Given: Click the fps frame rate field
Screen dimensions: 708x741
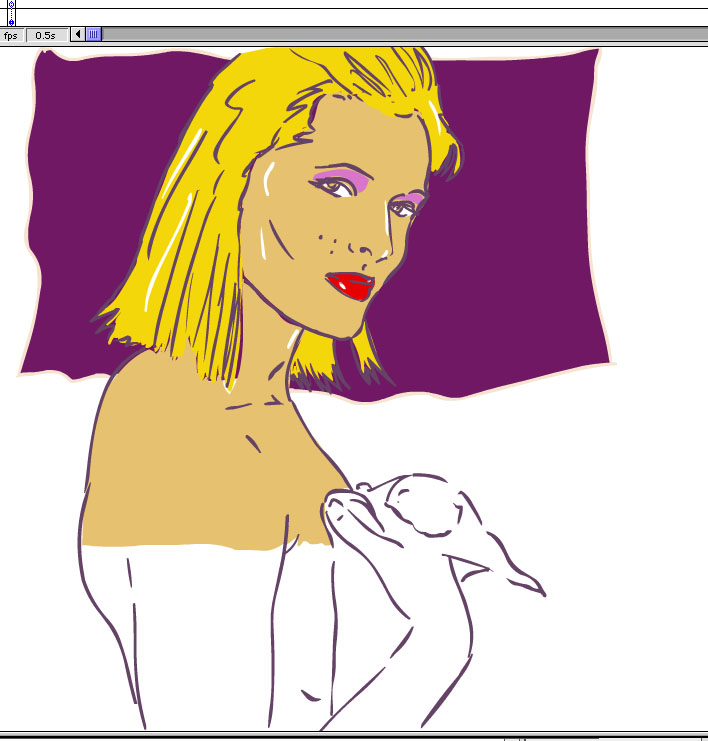Looking at the screenshot, I should click(x=10, y=35).
